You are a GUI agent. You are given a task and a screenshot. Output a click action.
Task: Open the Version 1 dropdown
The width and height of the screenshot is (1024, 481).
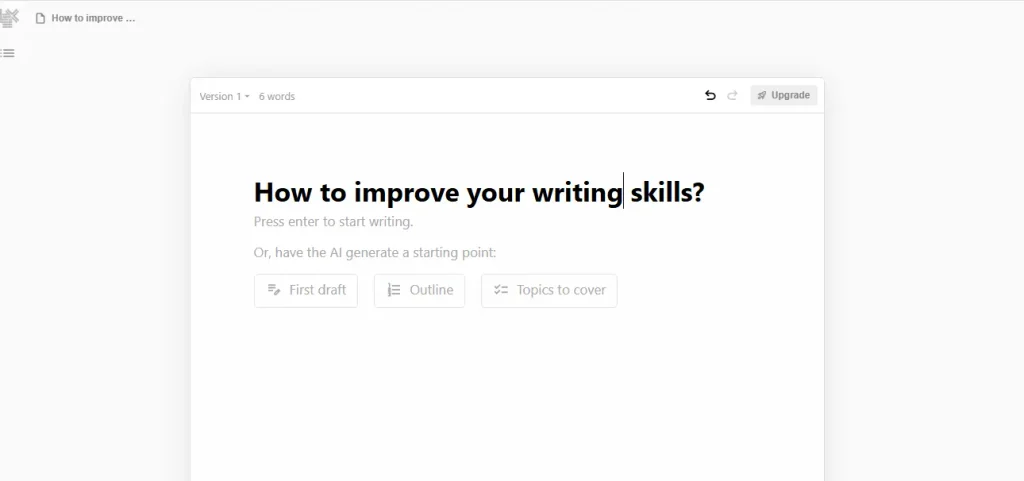[x=224, y=97]
